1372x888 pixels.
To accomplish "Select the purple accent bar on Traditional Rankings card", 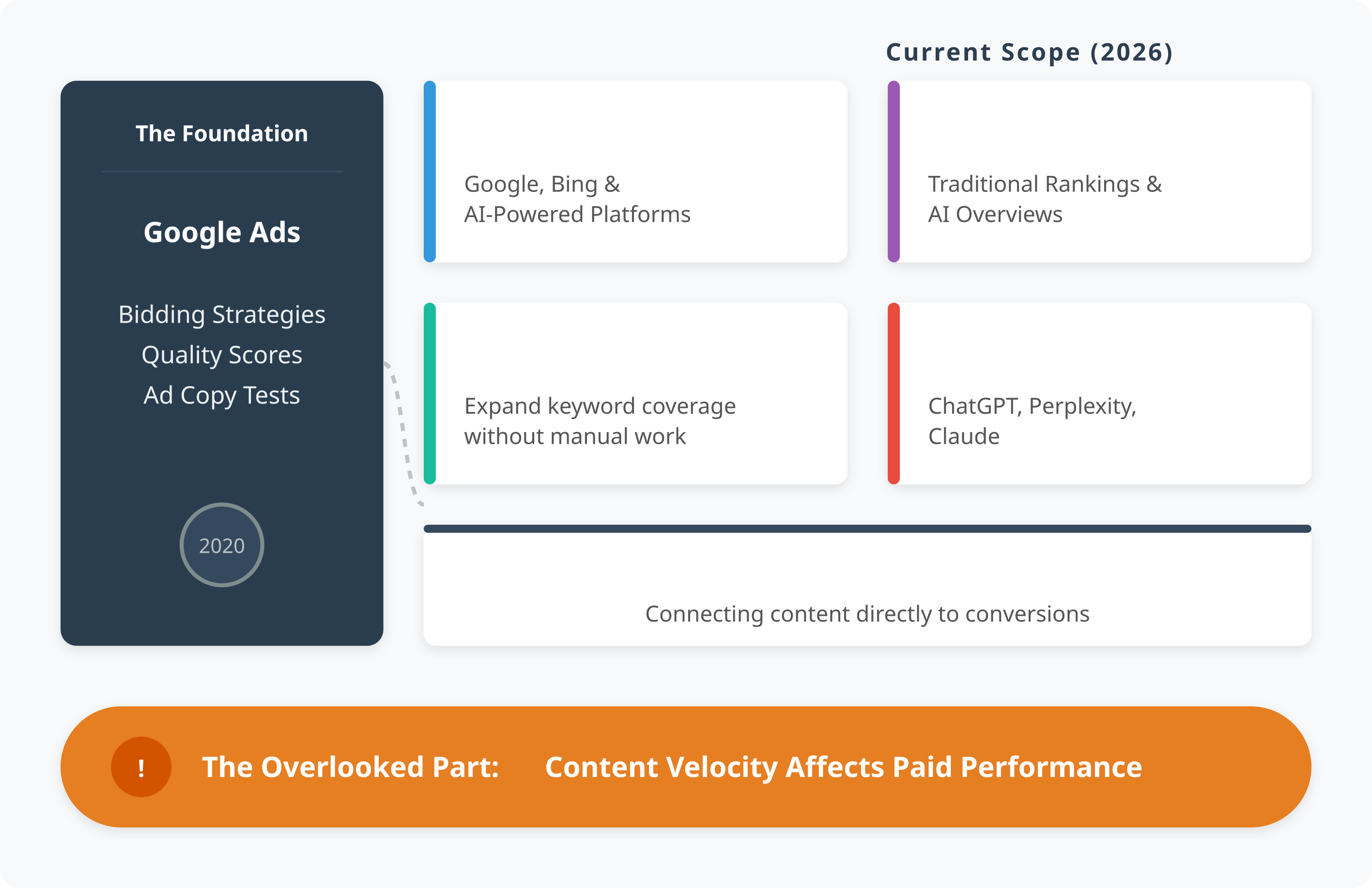I will (894, 171).
